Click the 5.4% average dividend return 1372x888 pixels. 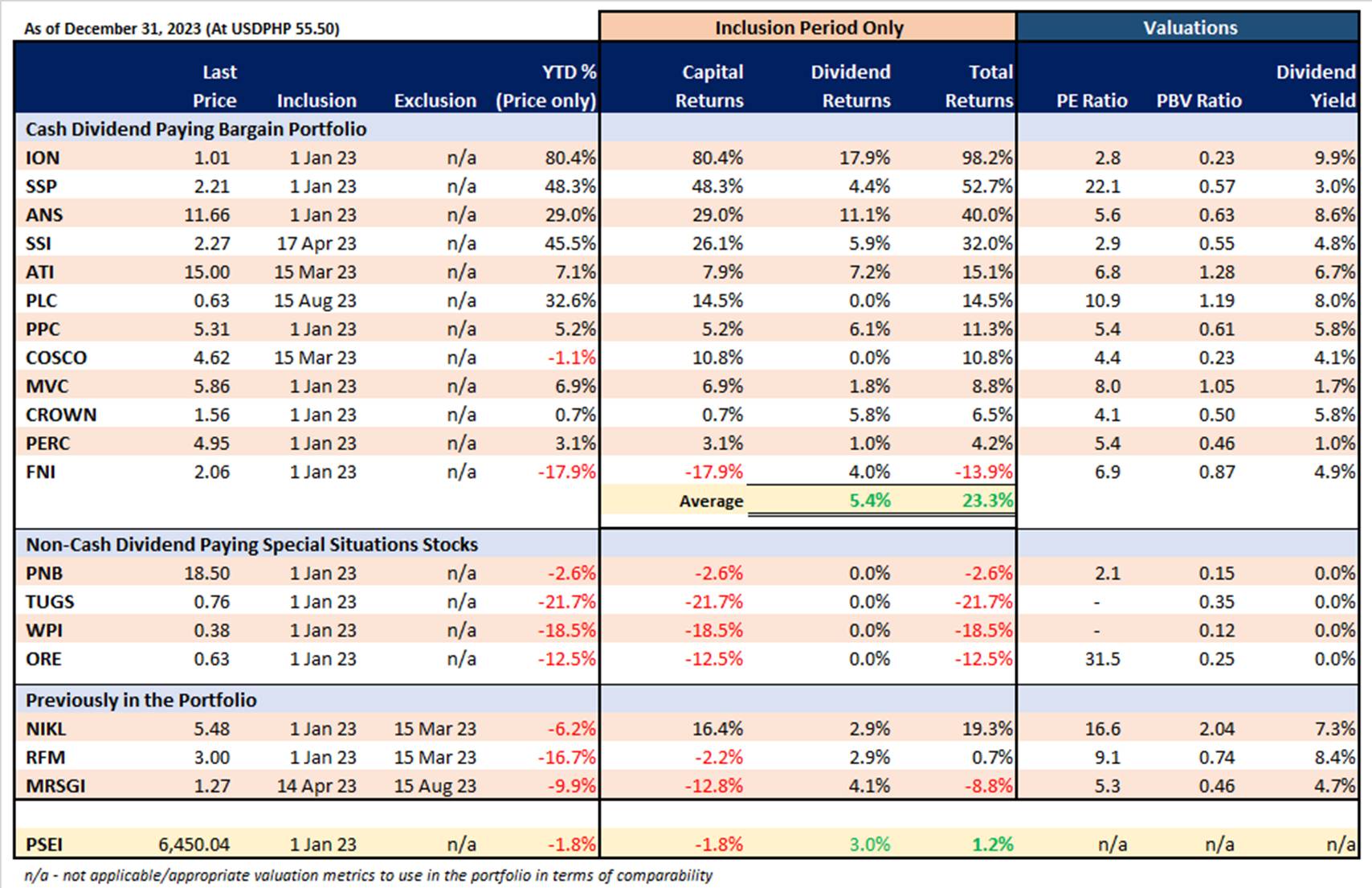click(x=870, y=501)
